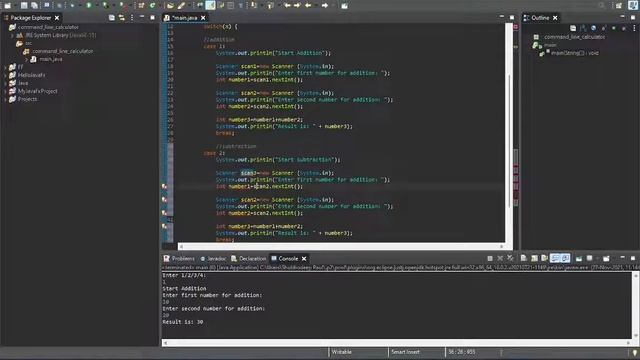This screenshot has height=360, width=640.
Task: Navigate back with yellow arrow
Action: tap(308, 6)
